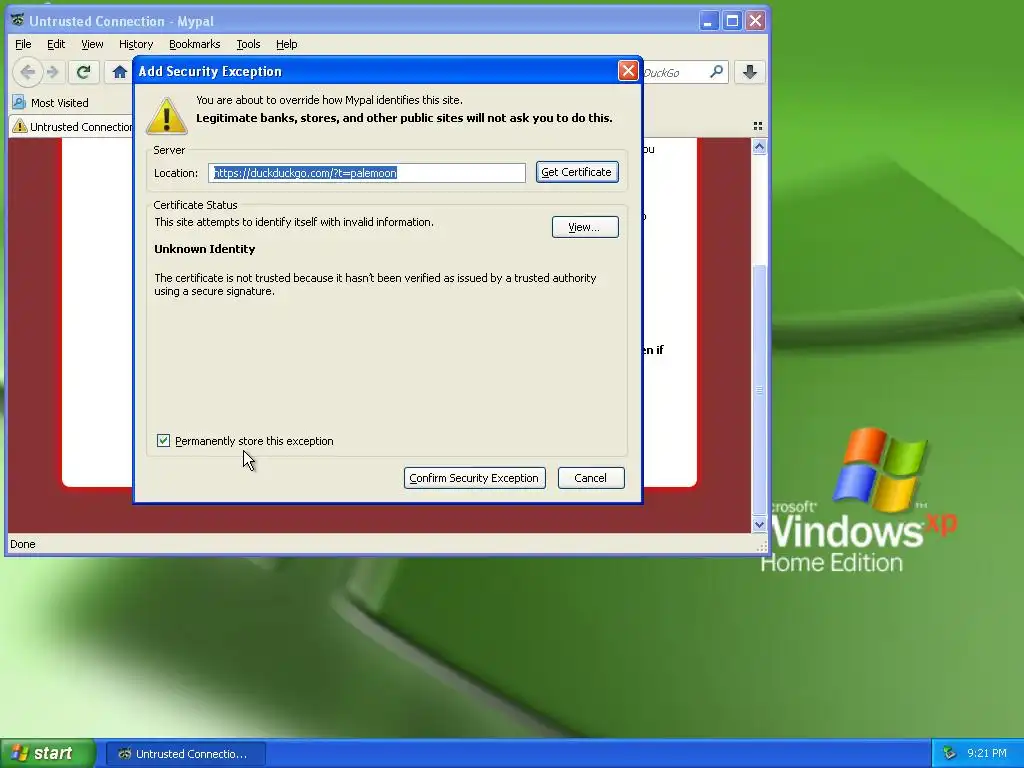This screenshot has width=1024, height=768.
Task: Click the Location URL field
Action: 367,172
